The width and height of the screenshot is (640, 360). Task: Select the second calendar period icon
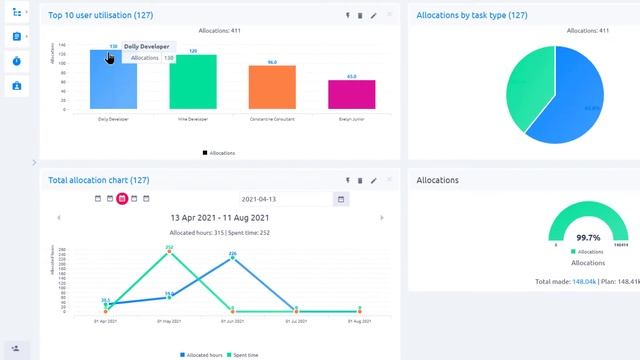click(110, 198)
